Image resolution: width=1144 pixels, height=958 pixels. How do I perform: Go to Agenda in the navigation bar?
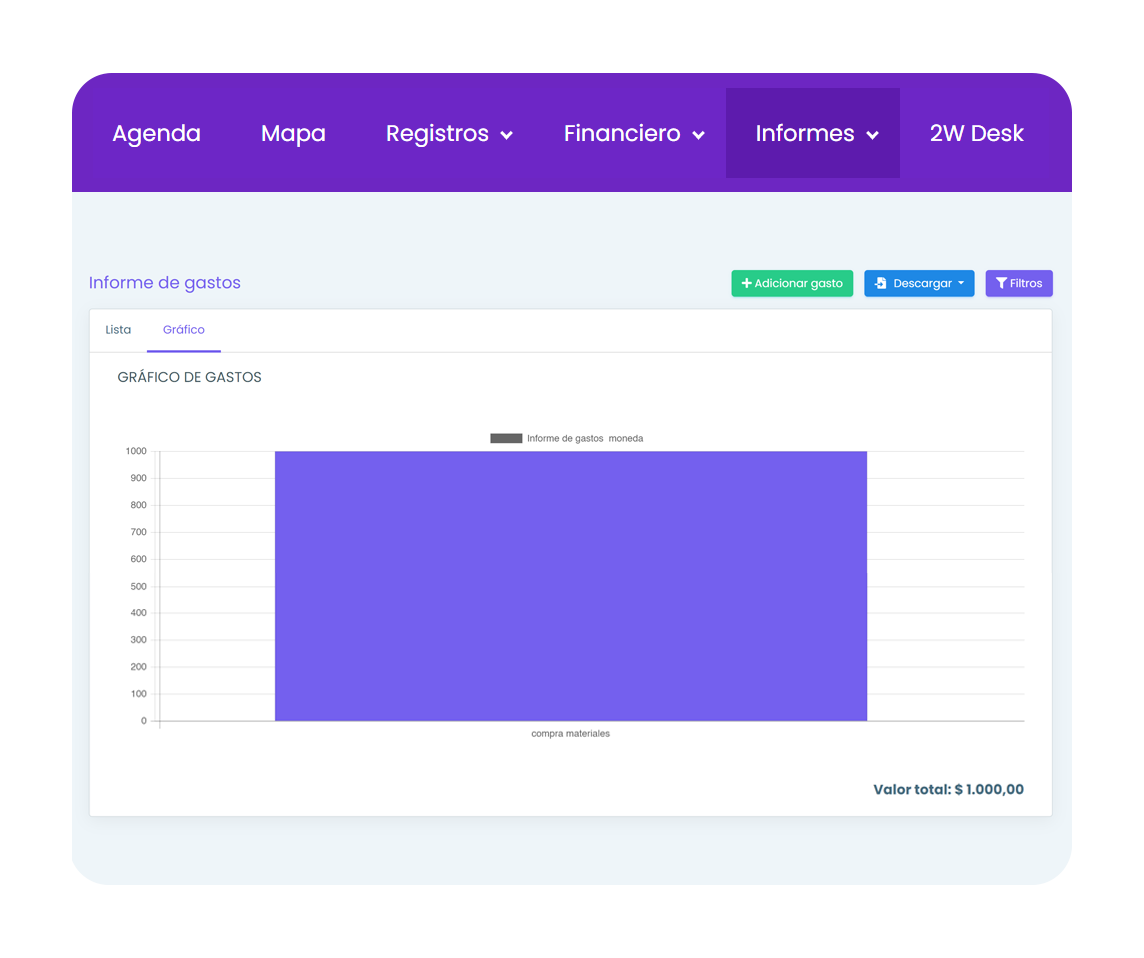coord(156,134)
